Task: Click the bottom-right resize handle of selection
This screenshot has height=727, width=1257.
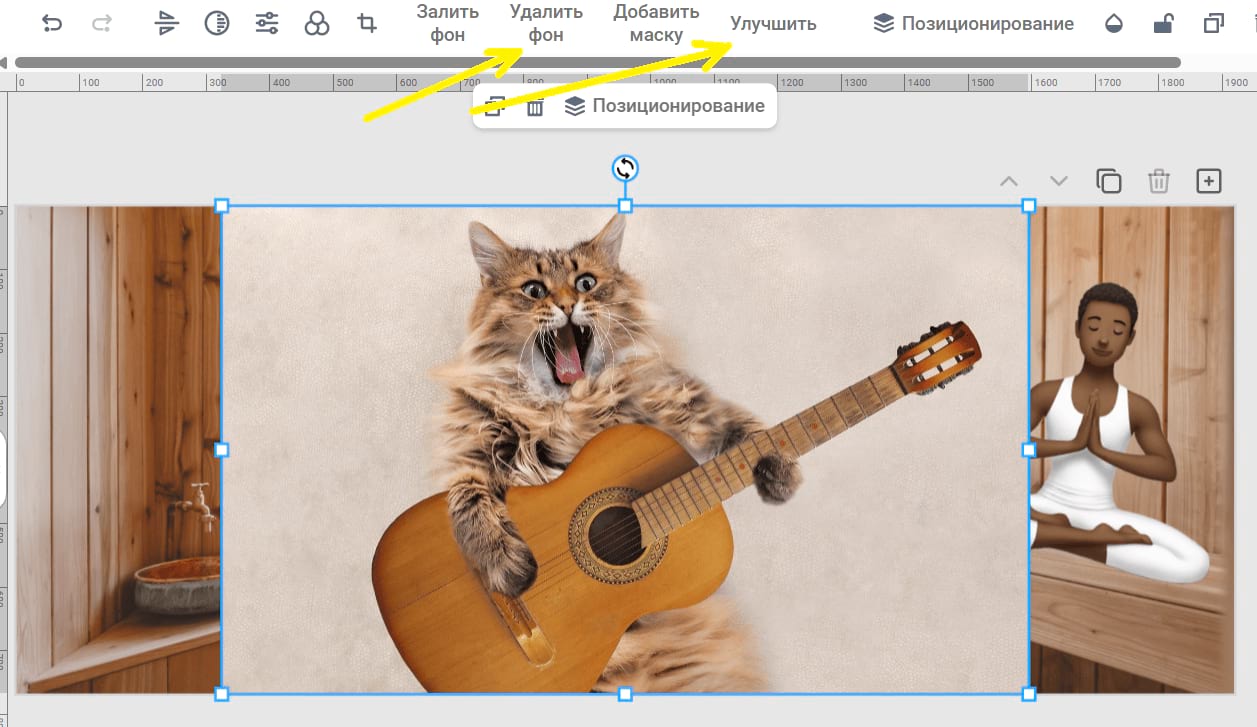Action: [1029, 694]
